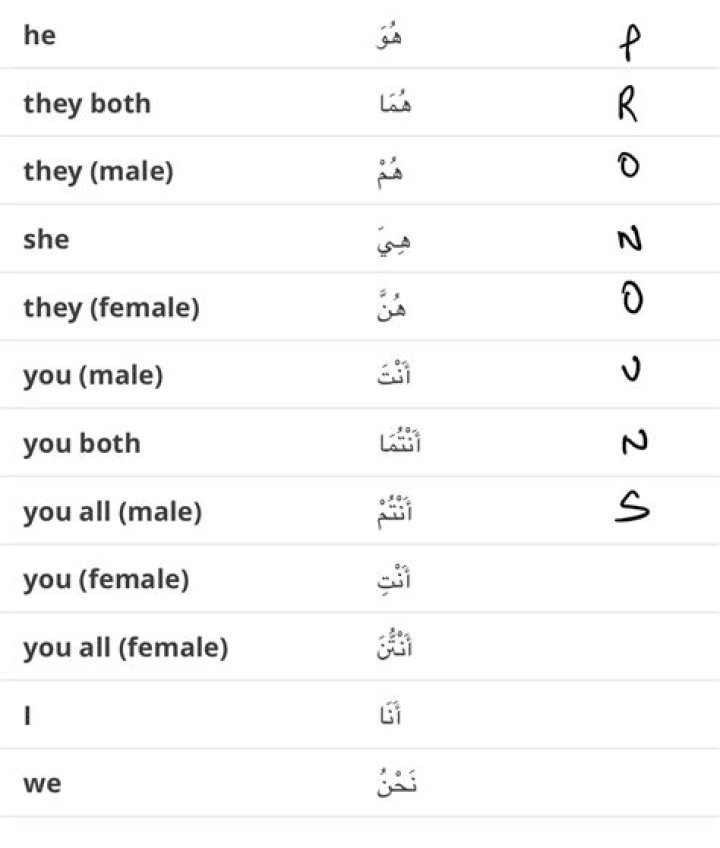The width and height of the screenshot is (720, 848).
Task: Click the English pronoun "I"
Action: 28,716
